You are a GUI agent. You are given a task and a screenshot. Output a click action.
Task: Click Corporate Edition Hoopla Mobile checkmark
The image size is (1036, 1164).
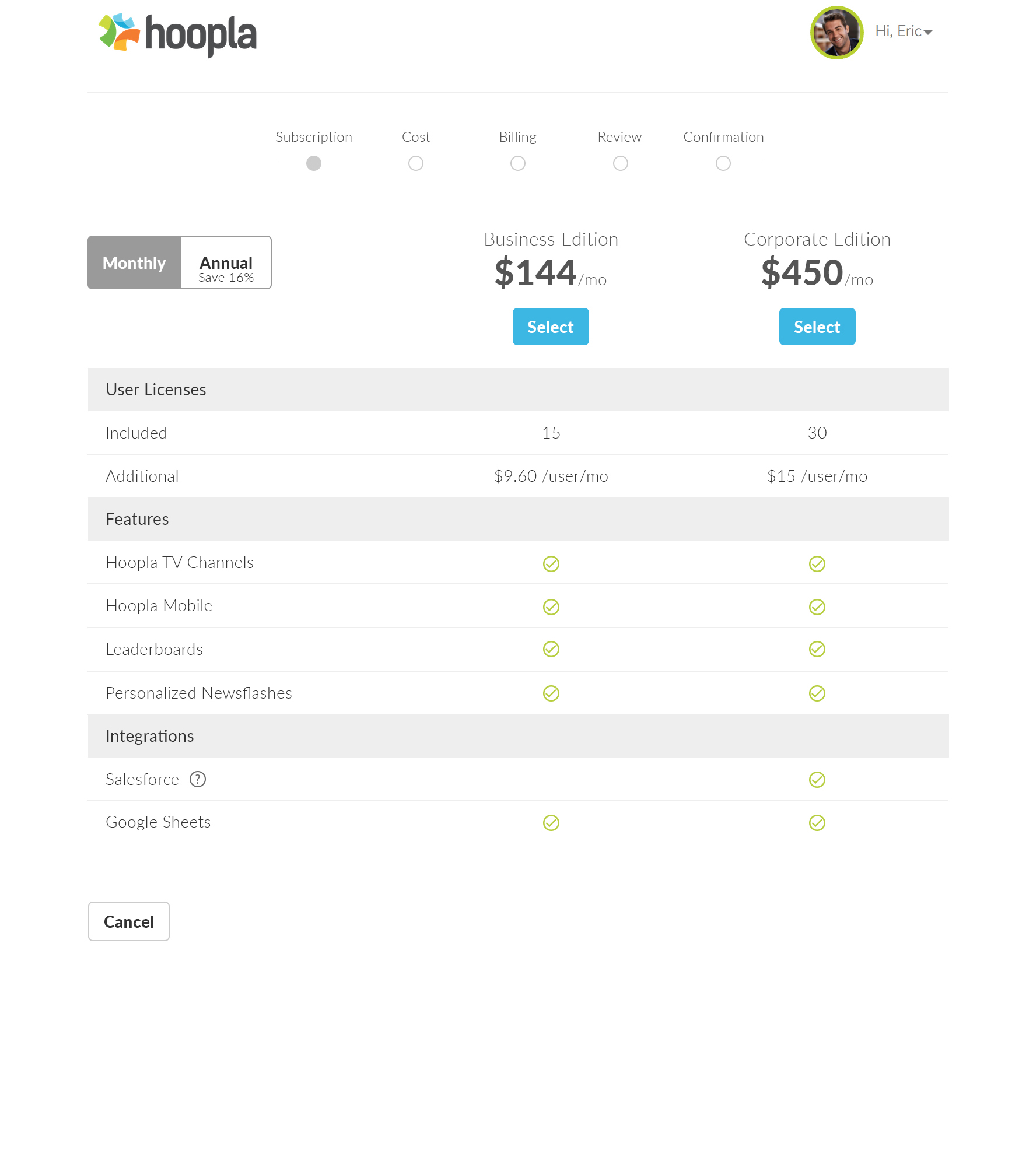coord(817,607)
